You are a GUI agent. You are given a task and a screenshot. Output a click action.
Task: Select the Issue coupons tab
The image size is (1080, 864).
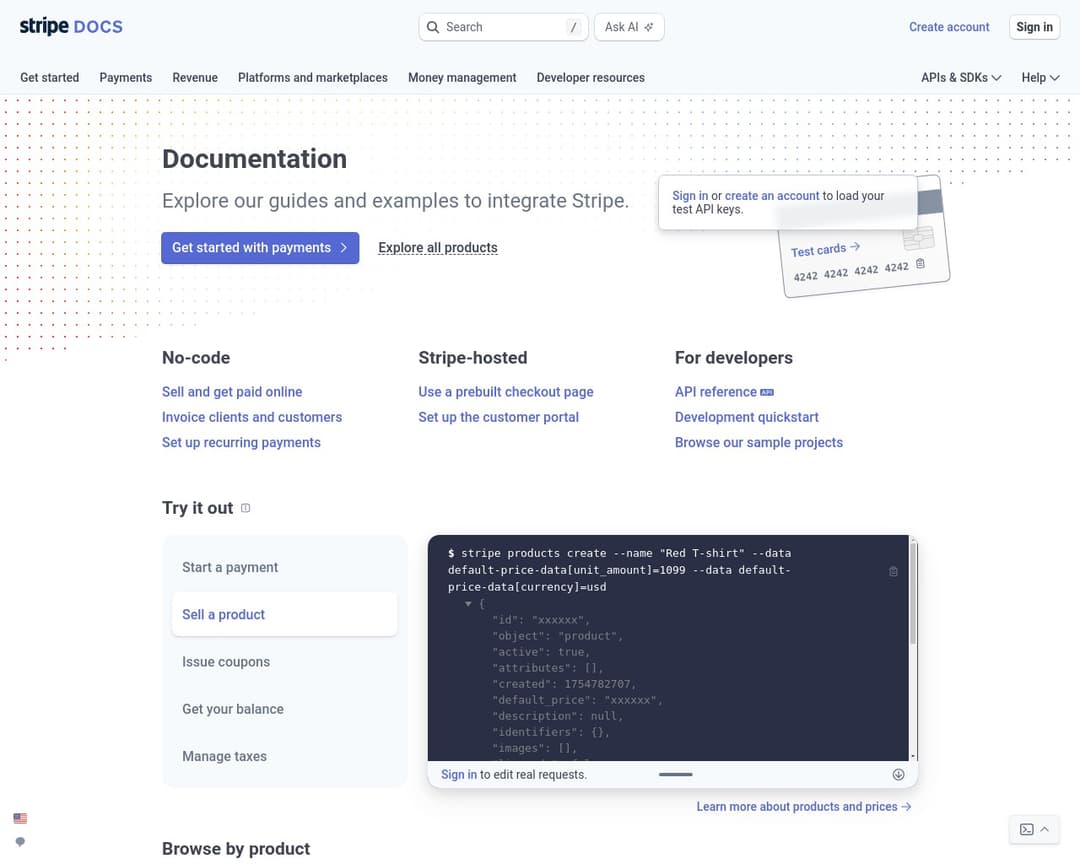pos(284,661)
